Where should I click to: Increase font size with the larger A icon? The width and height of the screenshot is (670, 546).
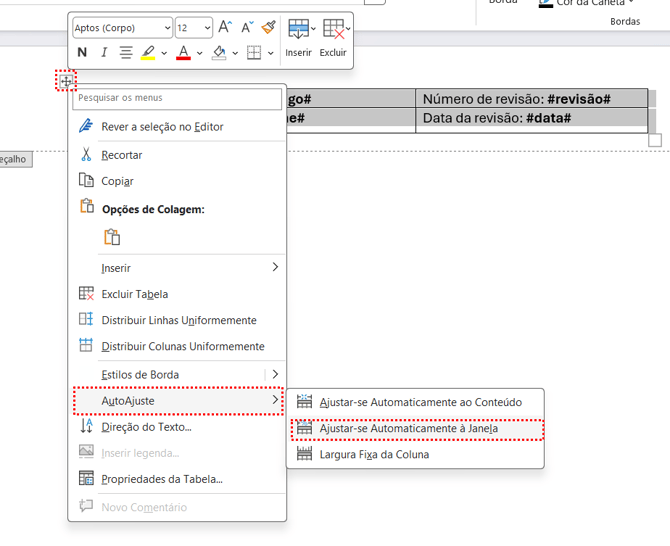point(225,28)
